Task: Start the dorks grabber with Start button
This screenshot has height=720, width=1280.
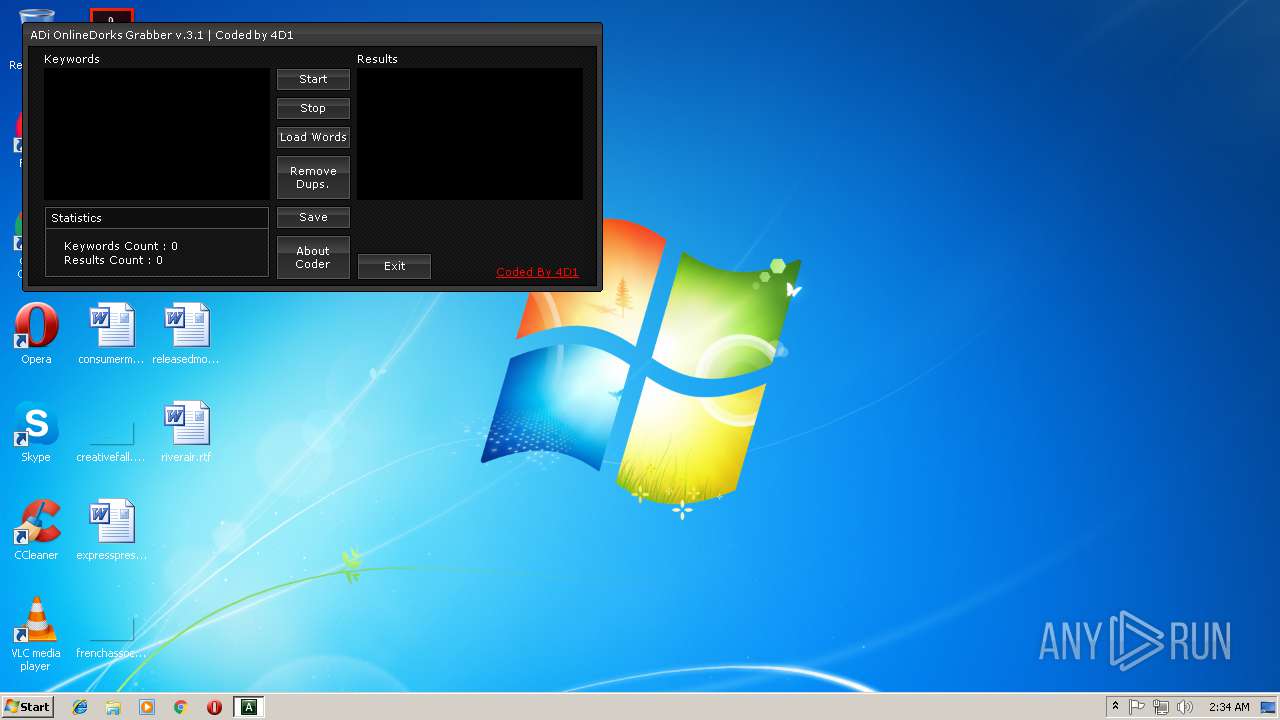Action: [x=313, y=79]
